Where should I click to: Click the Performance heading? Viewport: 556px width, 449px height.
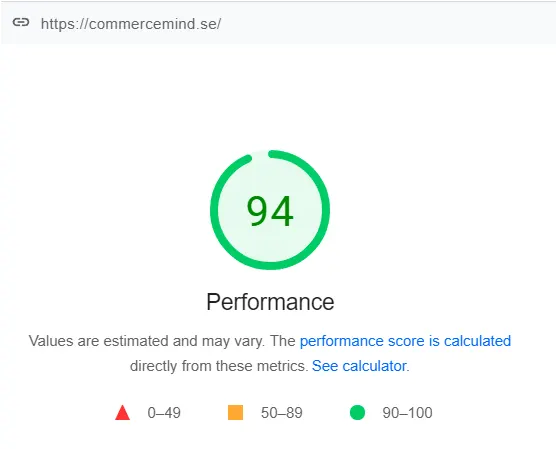pyautogui.click(x=270, y=302)
